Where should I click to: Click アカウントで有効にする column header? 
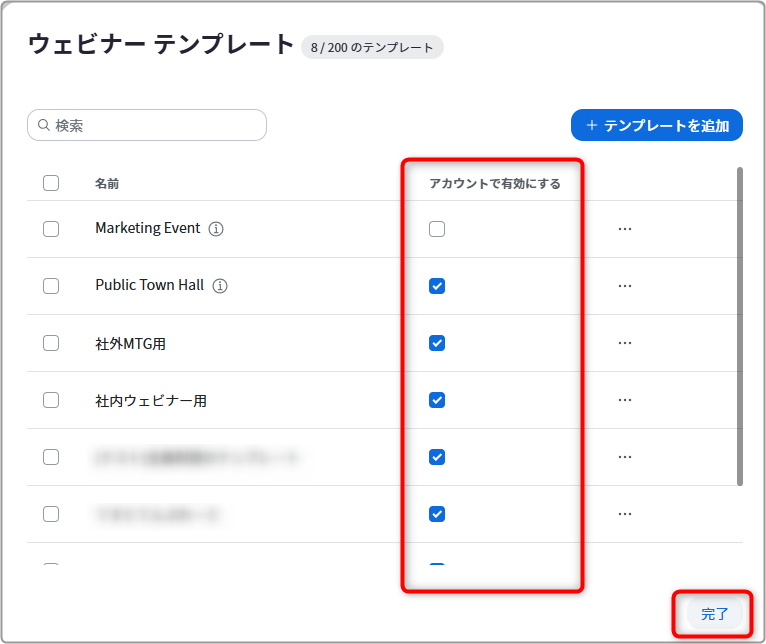tap(495, 184)
